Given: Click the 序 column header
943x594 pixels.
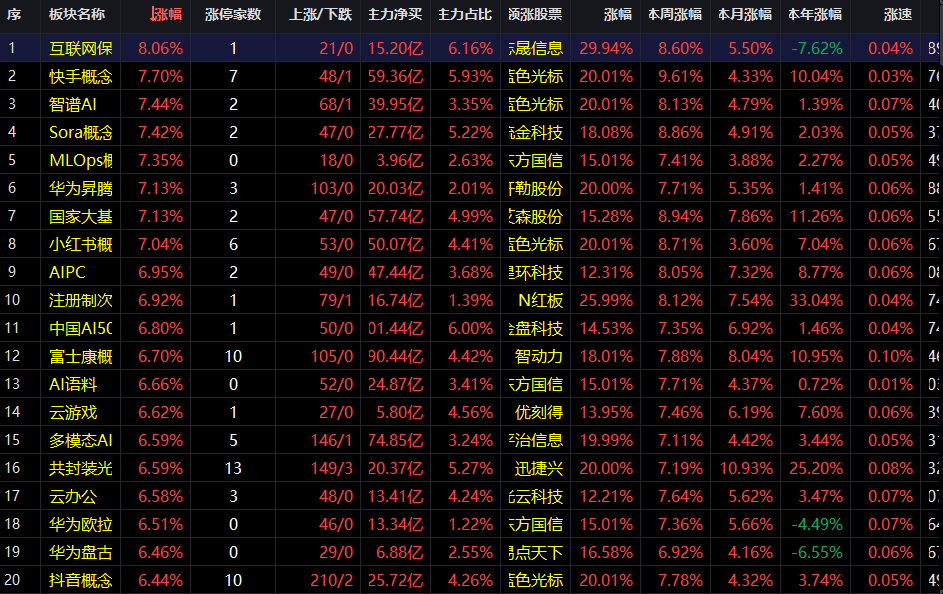Looking at the screenshot, I should coord(14,14).
